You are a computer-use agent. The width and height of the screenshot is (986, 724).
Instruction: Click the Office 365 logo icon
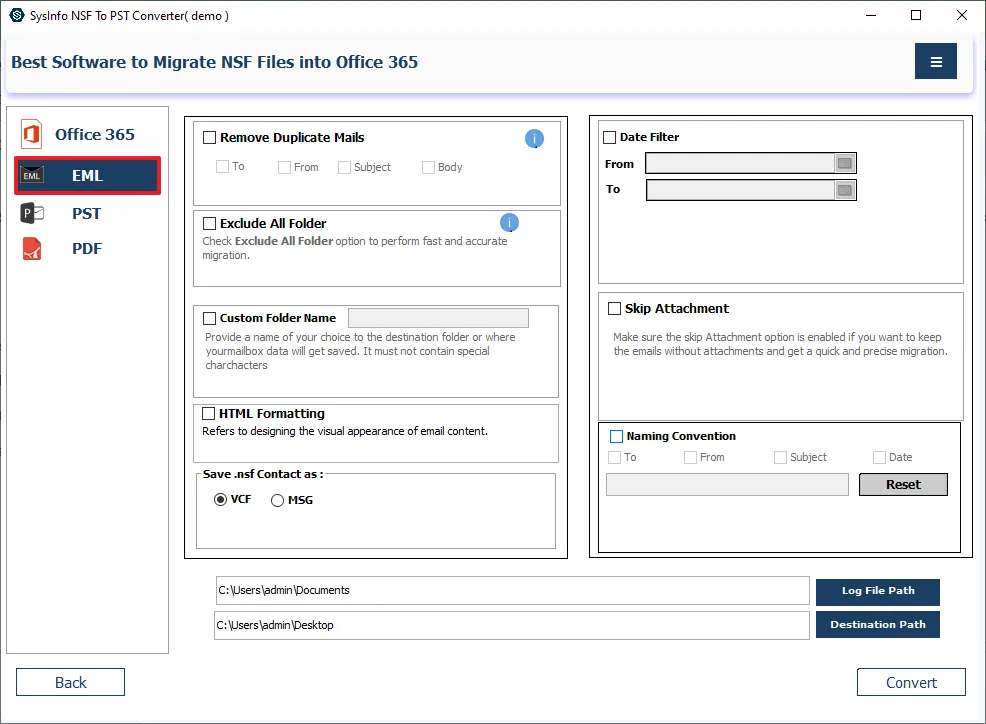point(31,134)
